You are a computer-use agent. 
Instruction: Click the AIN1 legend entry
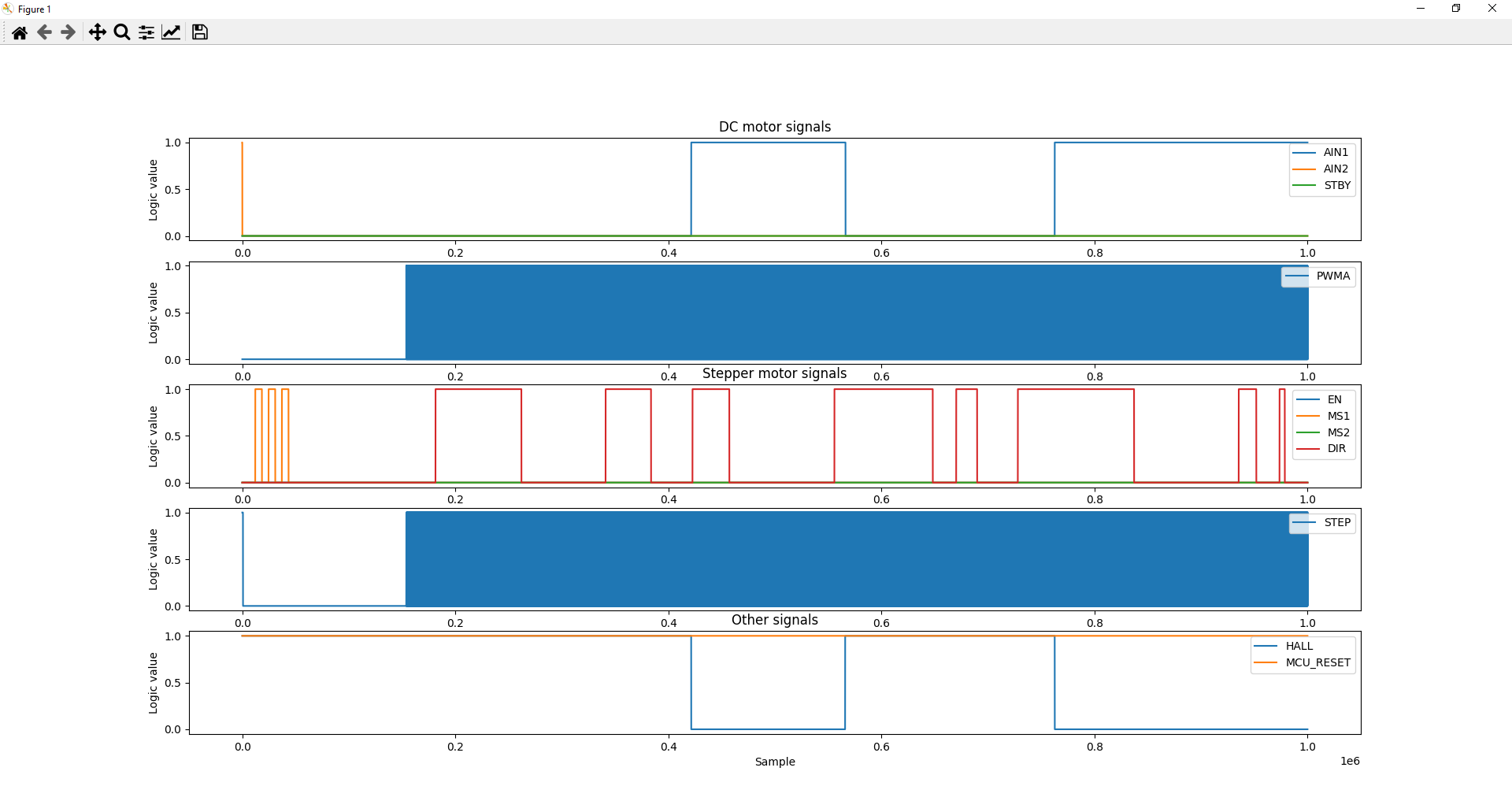click(x=1321, y=152)
